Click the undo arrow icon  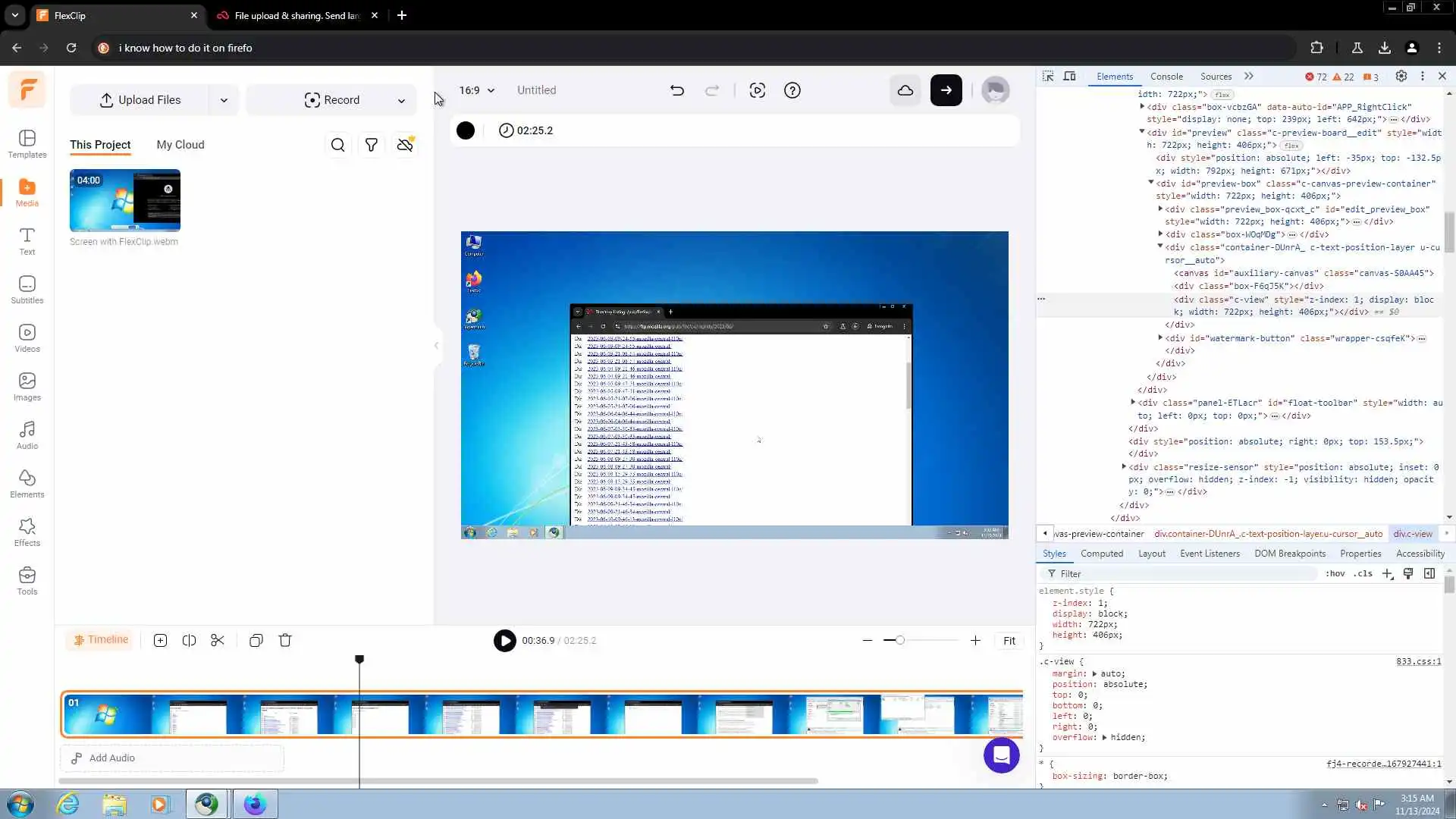677,90
